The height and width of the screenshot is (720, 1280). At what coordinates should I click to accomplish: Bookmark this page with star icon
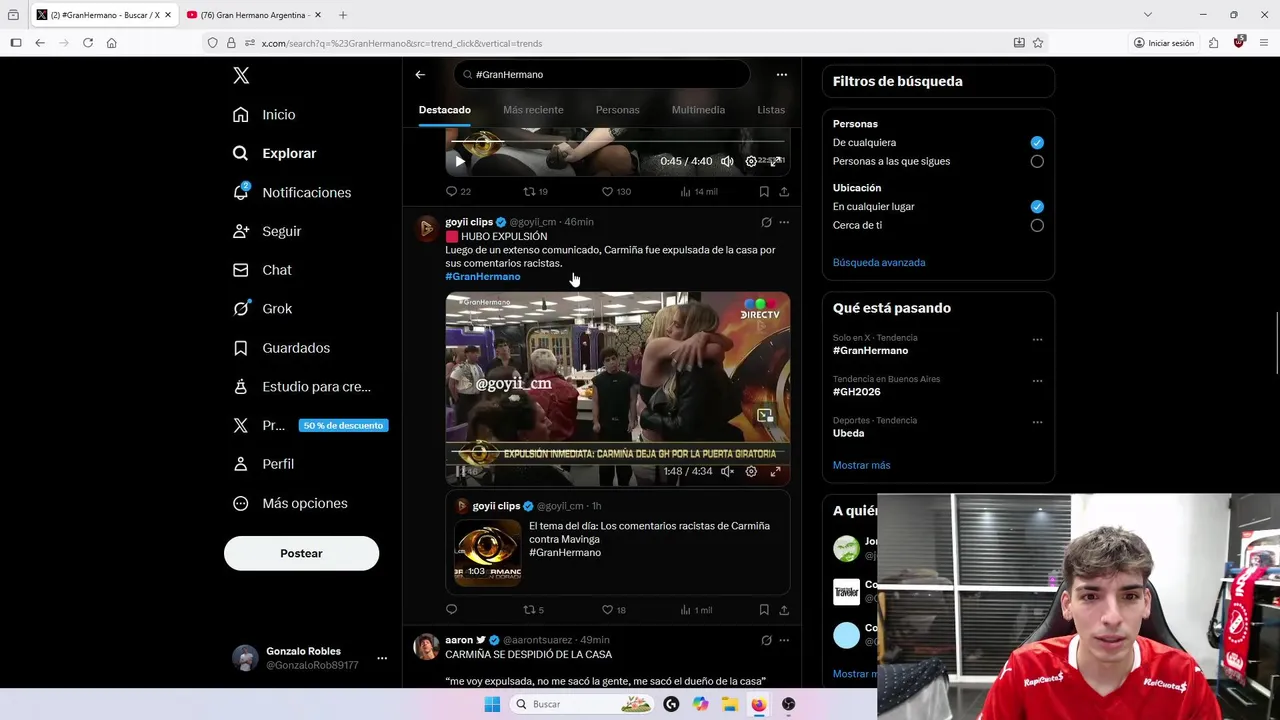tap(1038, 43)
